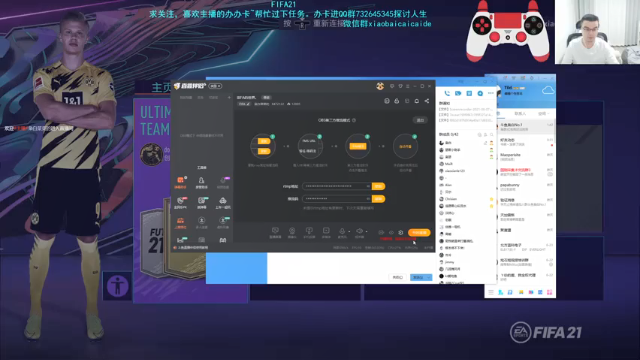Open more options in QQ chat toolbar
Screen dimensions: 640x360
point(491,93)
